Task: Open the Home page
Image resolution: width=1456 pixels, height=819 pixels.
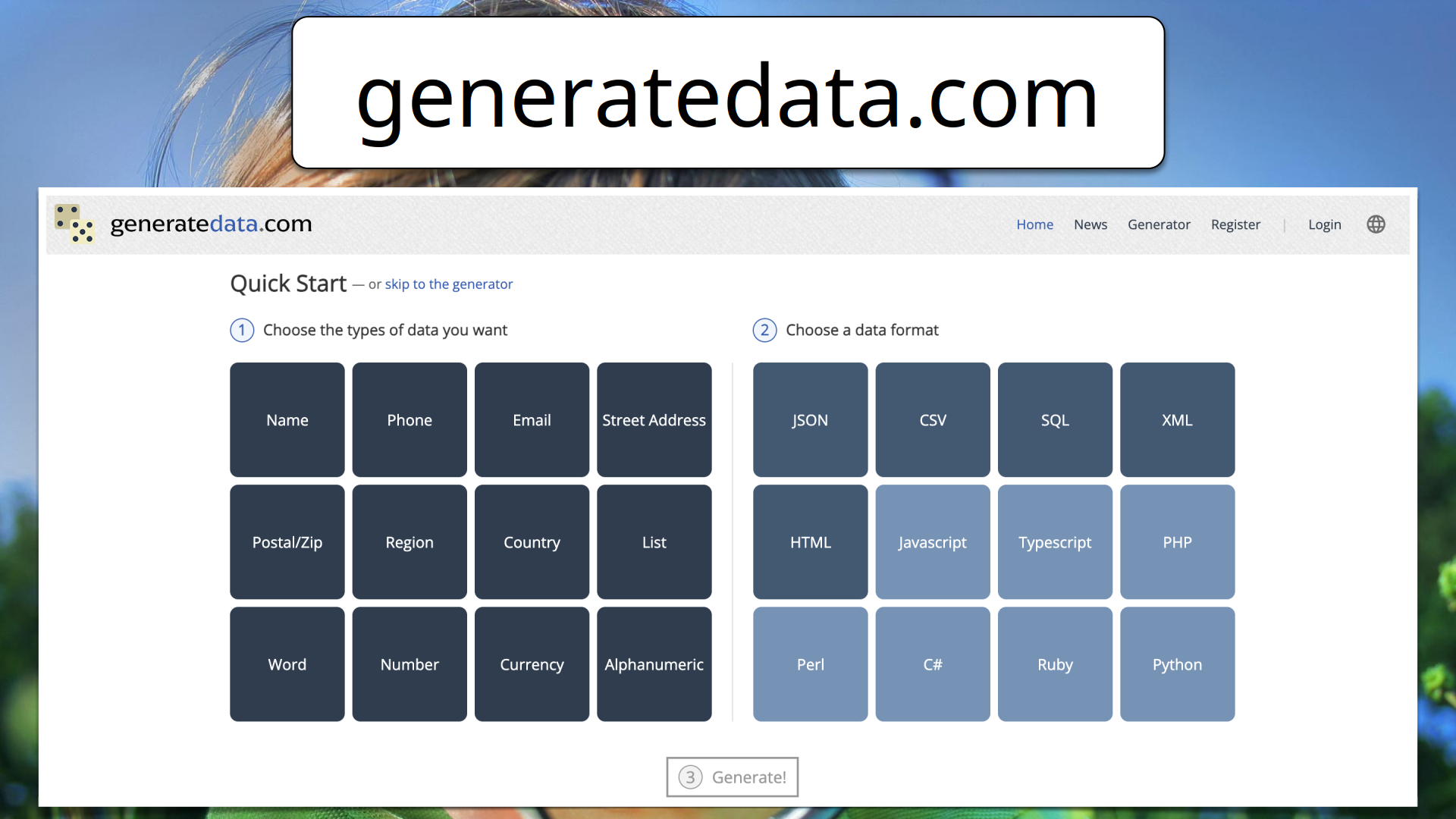Action: pyautogui.click(x=1034, y=224)
